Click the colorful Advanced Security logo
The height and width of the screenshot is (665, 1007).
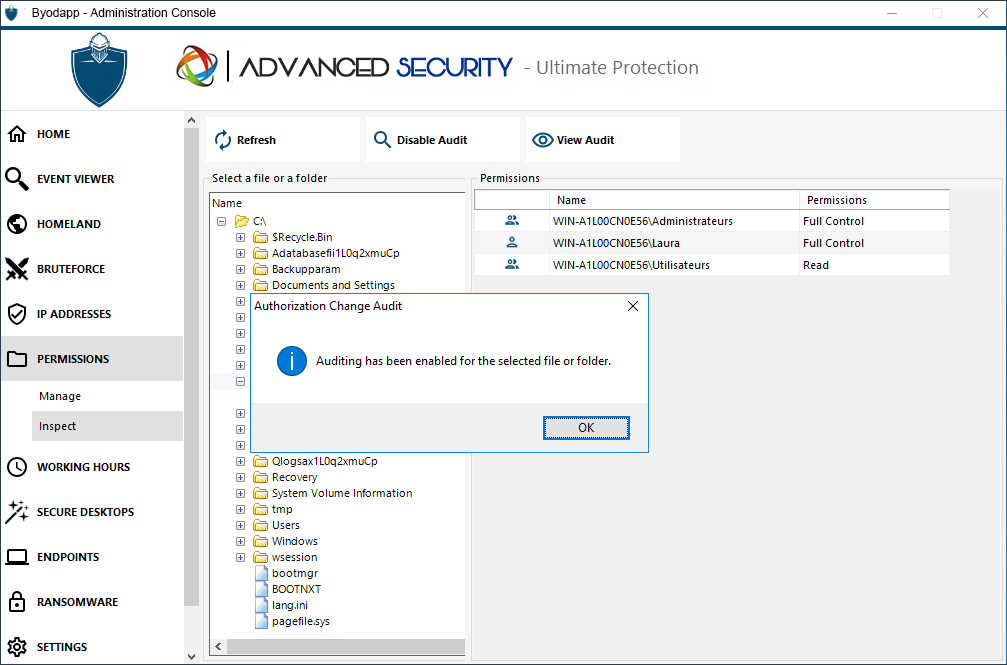click(197, 66)
